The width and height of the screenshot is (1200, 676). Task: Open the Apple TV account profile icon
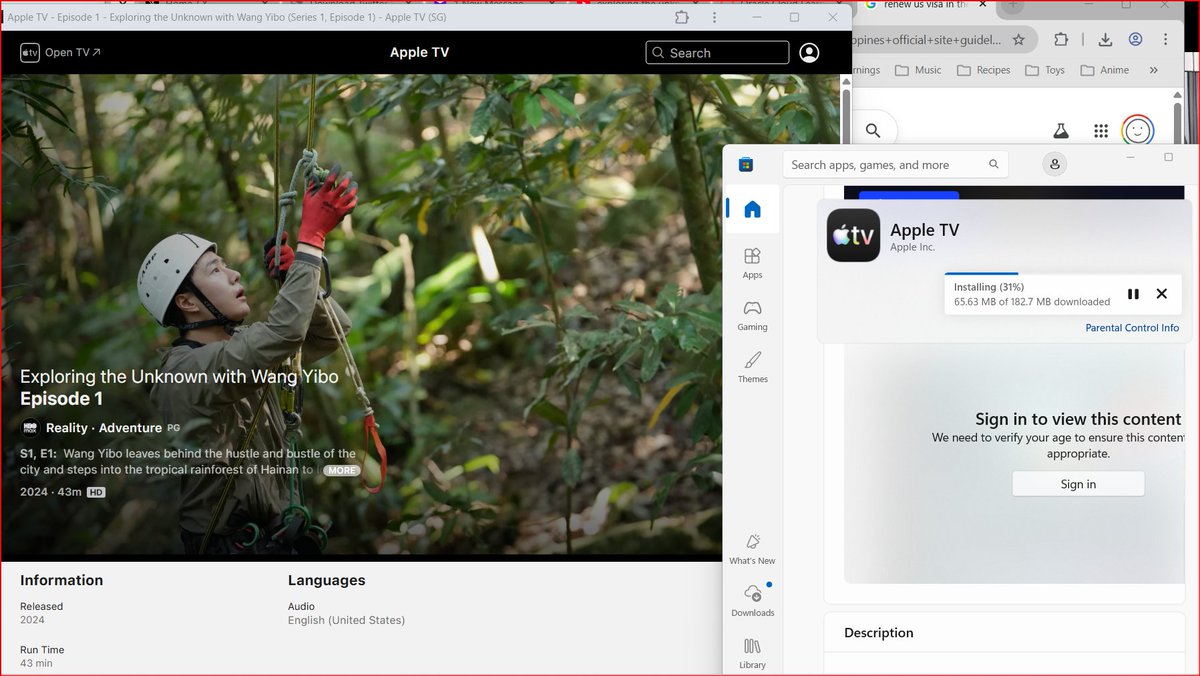click(810, 53)
